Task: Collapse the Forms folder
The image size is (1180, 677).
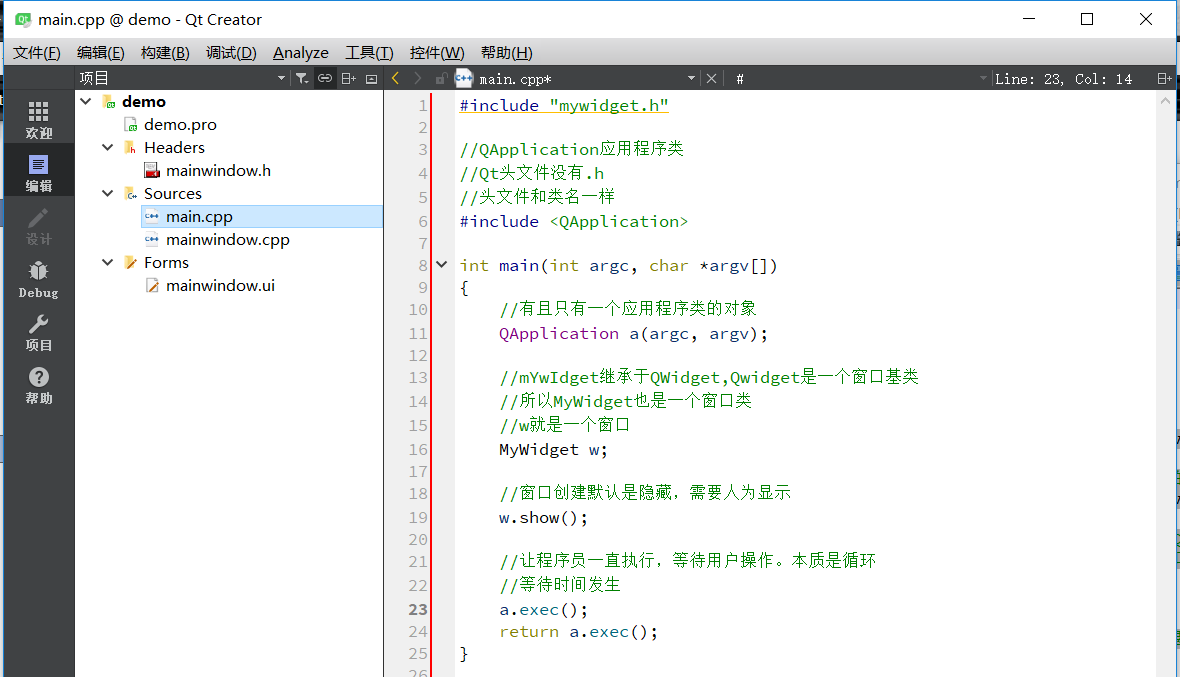Action: coord(108,263)
